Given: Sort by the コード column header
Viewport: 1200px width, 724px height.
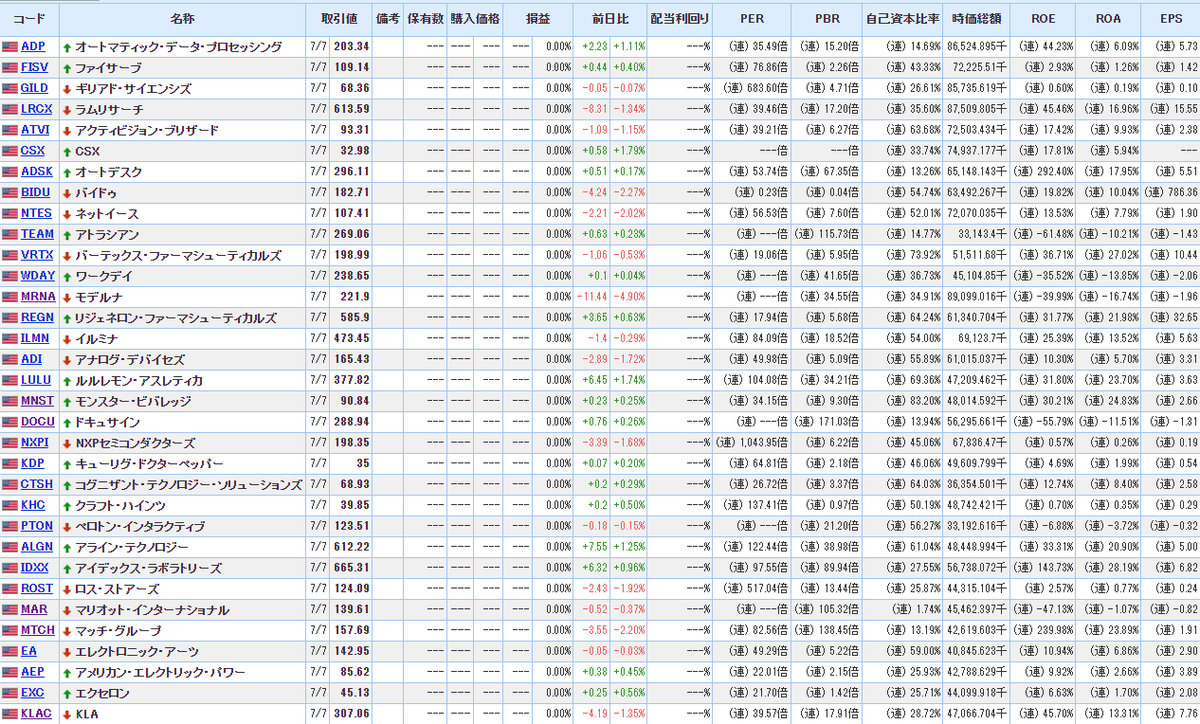Looking at the screenshot, I should (30, 19).
